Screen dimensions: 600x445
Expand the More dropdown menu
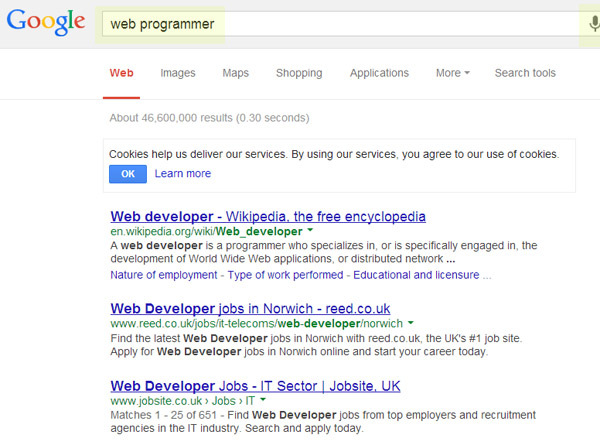point(453,73)
